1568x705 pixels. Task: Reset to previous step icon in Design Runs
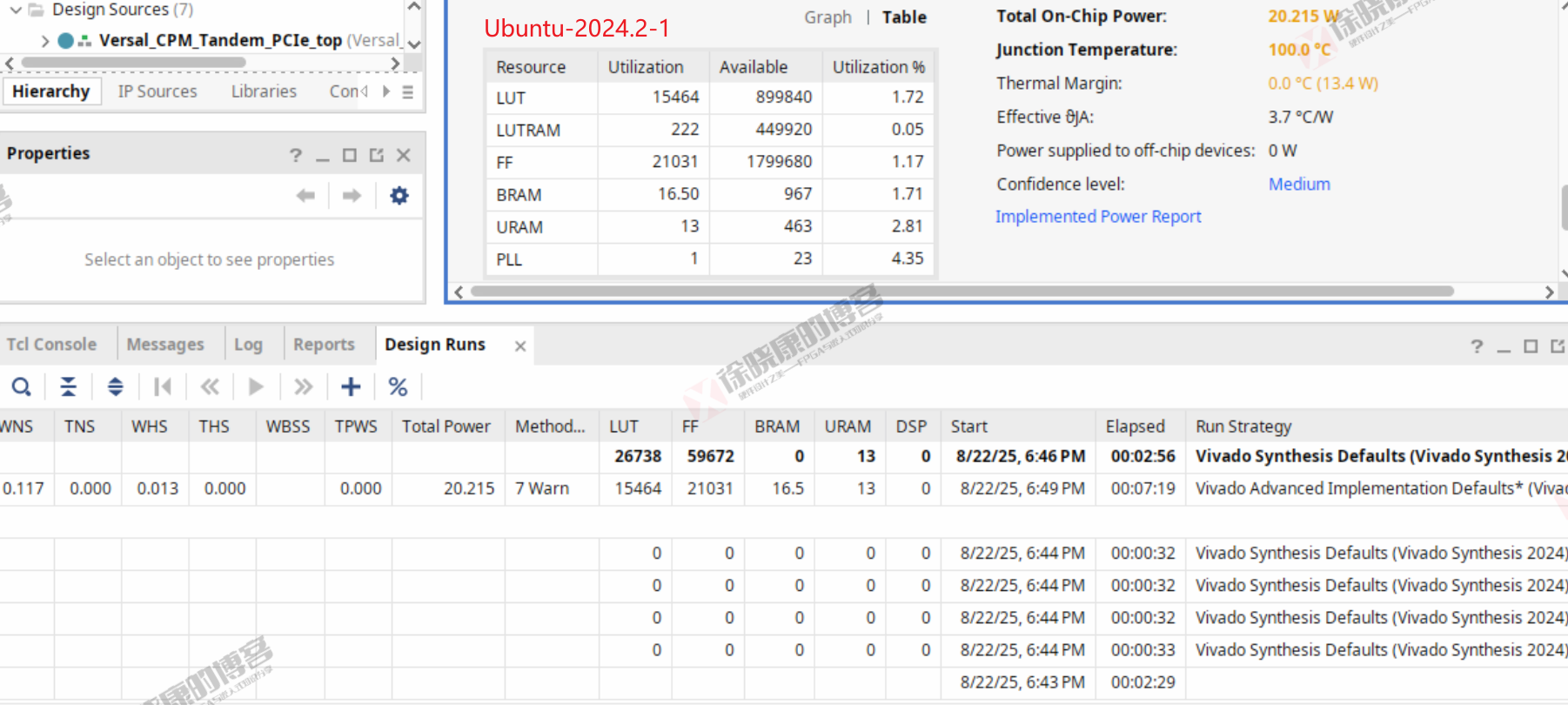(x=210, y=386)
